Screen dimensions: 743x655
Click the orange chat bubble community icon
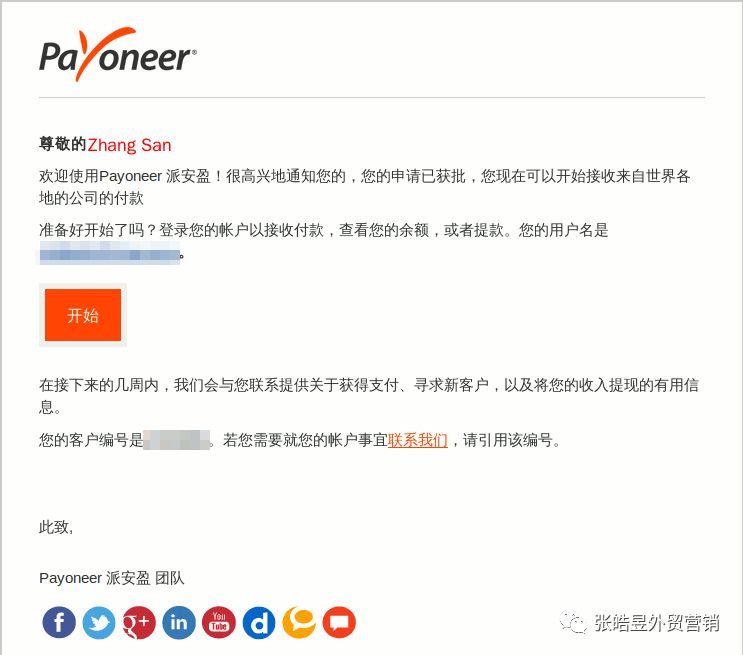coord(299,622)
